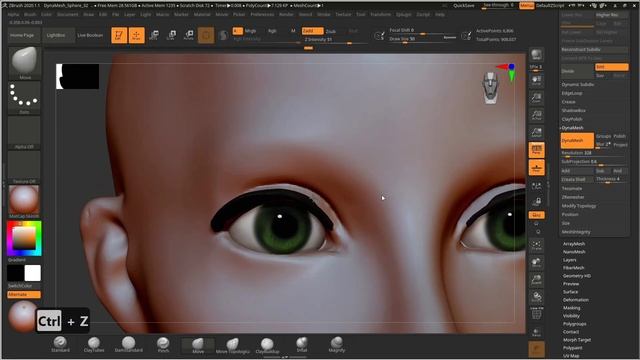Expand the Deformation palette section
Image resolution: width=640 pixels, height=360 pixels.
tap(576, 300)
